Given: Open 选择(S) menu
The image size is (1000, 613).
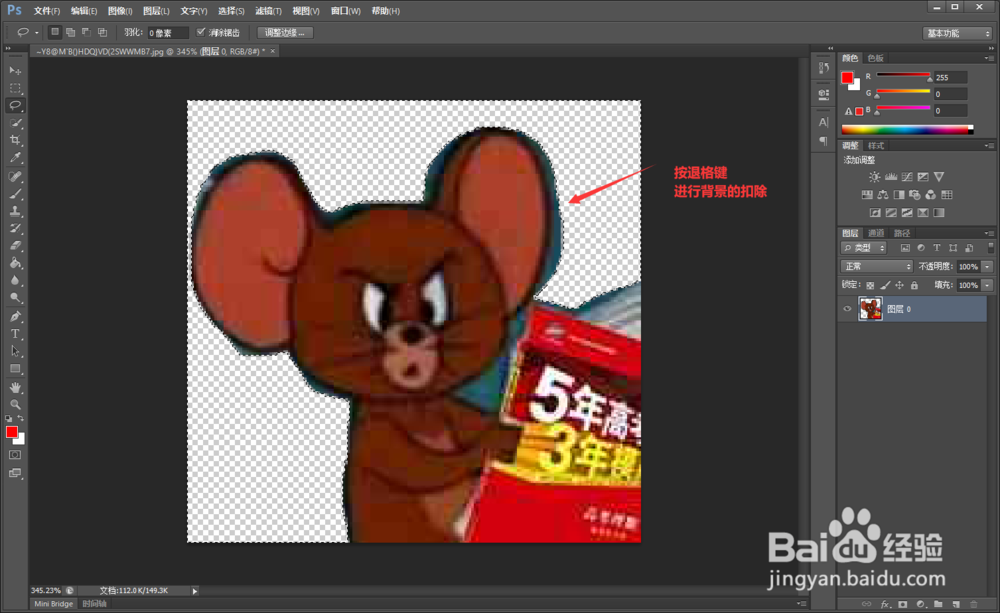Looking at the screenshot, I should point(231,11).
